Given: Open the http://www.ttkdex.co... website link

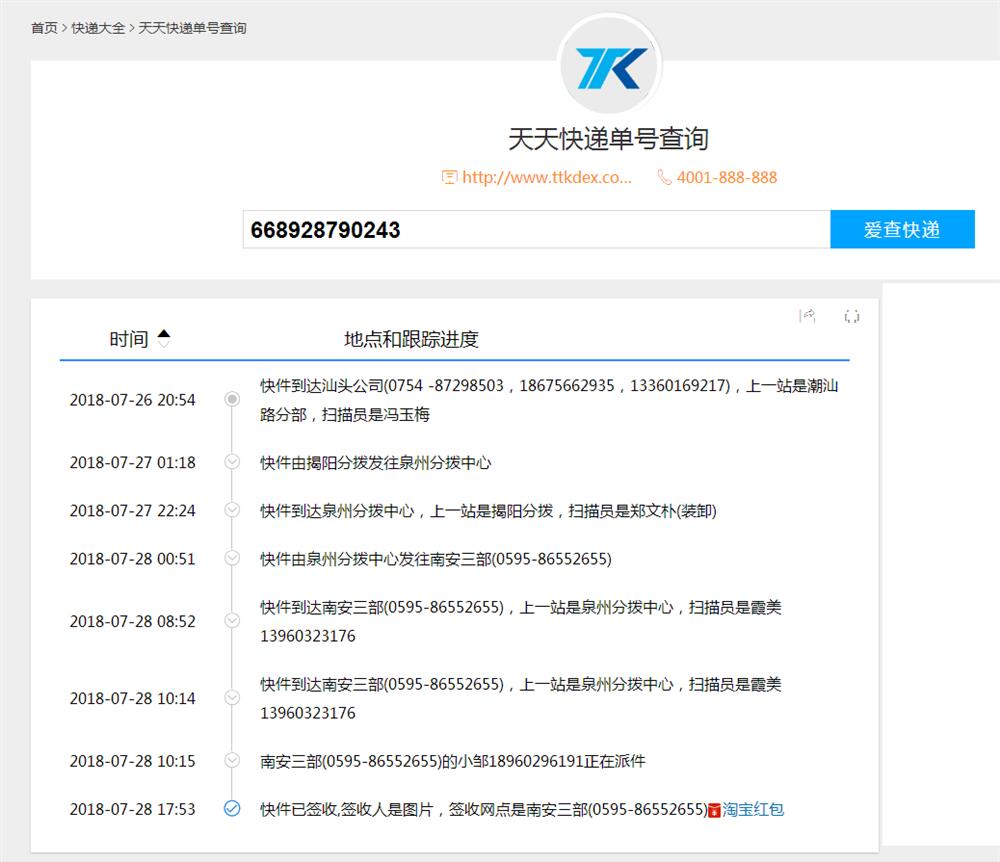Looking at the screenshot, I should (x=547, y=177).
